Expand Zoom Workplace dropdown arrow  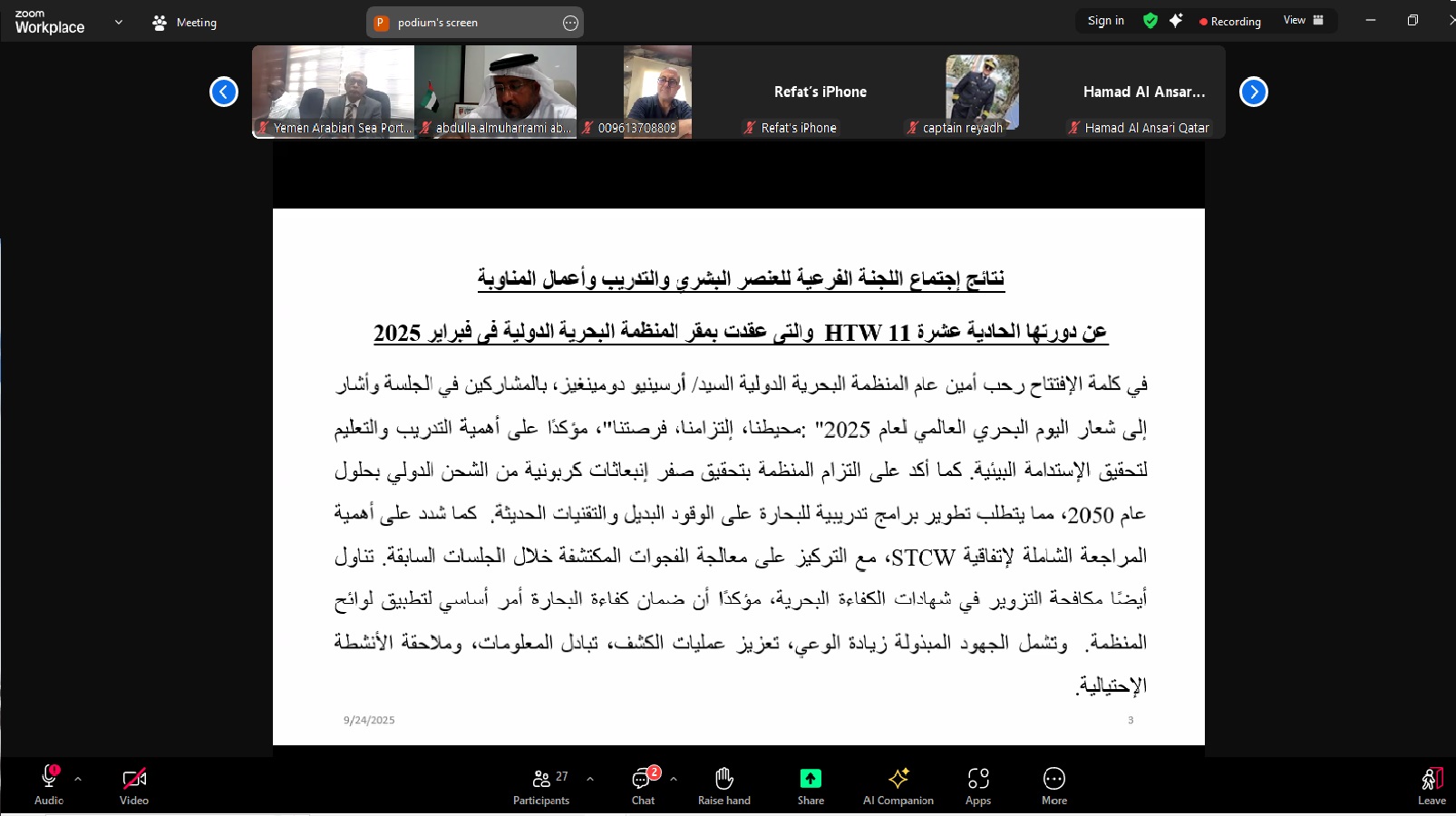(x=119, y=23)
